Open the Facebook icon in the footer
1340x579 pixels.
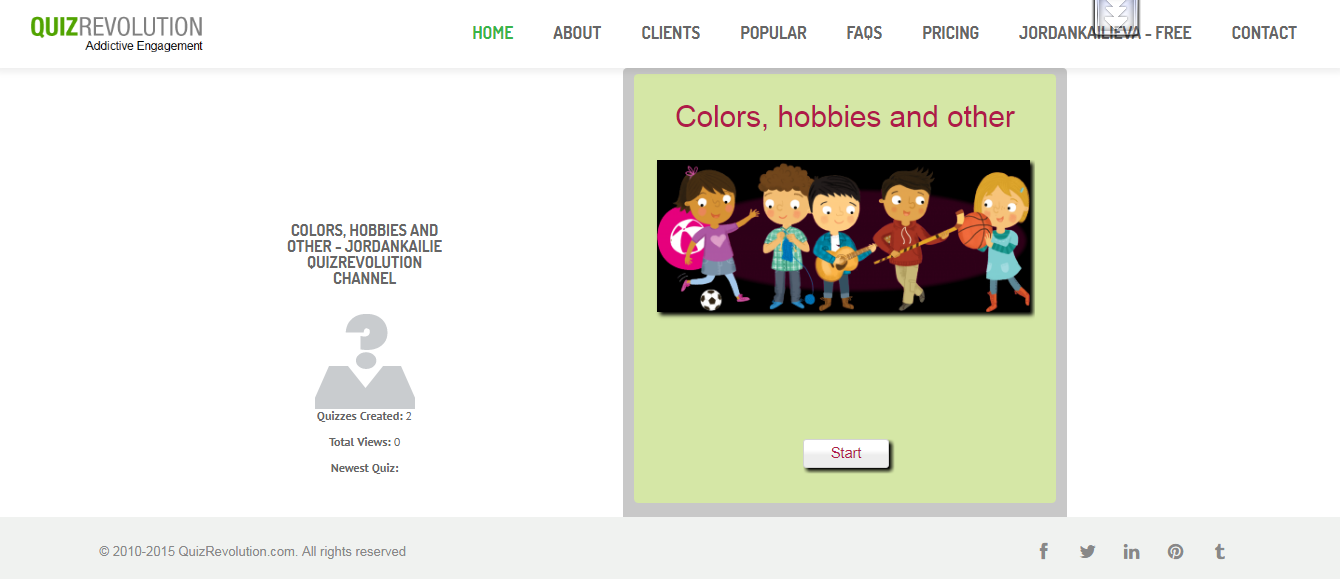1043,551
